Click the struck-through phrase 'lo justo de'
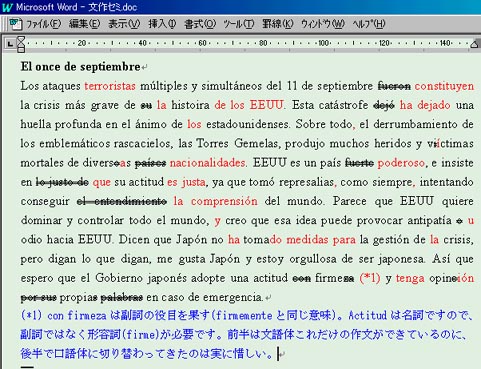 click(x=62, y=182)
